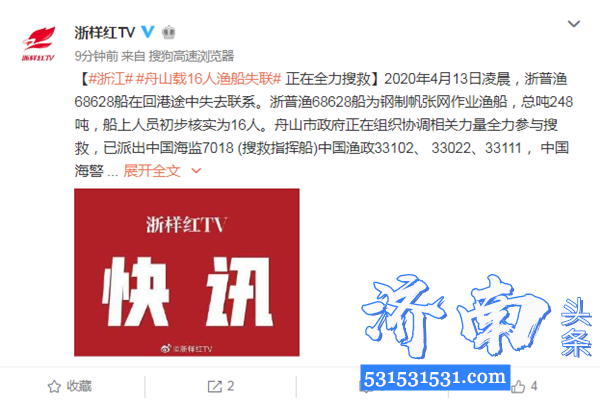Open the #舟山载16人渔船失联# hashtag
Screen dimensions: 600x401
209,79
